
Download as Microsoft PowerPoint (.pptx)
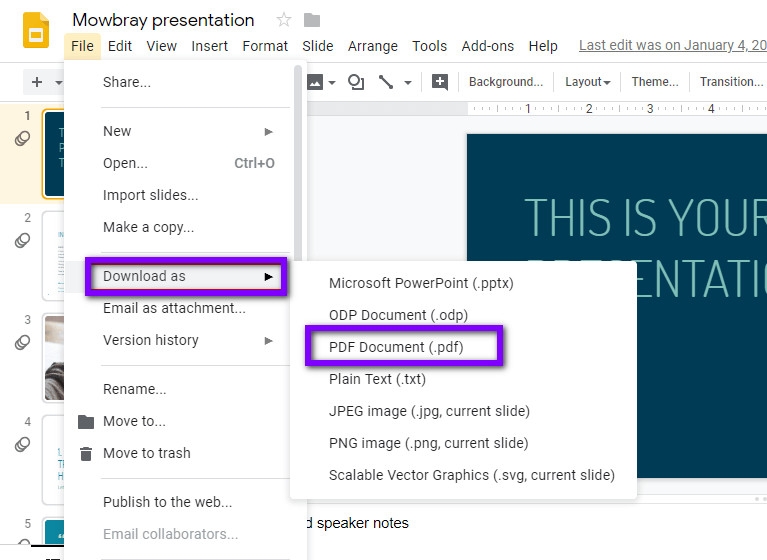click(x=463, y=283)
